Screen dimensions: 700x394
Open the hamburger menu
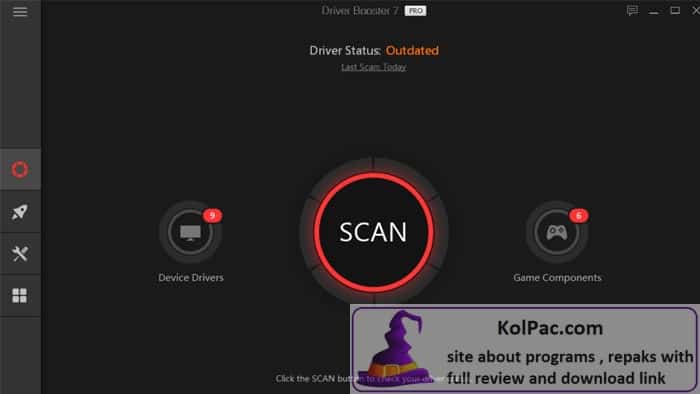[20, 12]
